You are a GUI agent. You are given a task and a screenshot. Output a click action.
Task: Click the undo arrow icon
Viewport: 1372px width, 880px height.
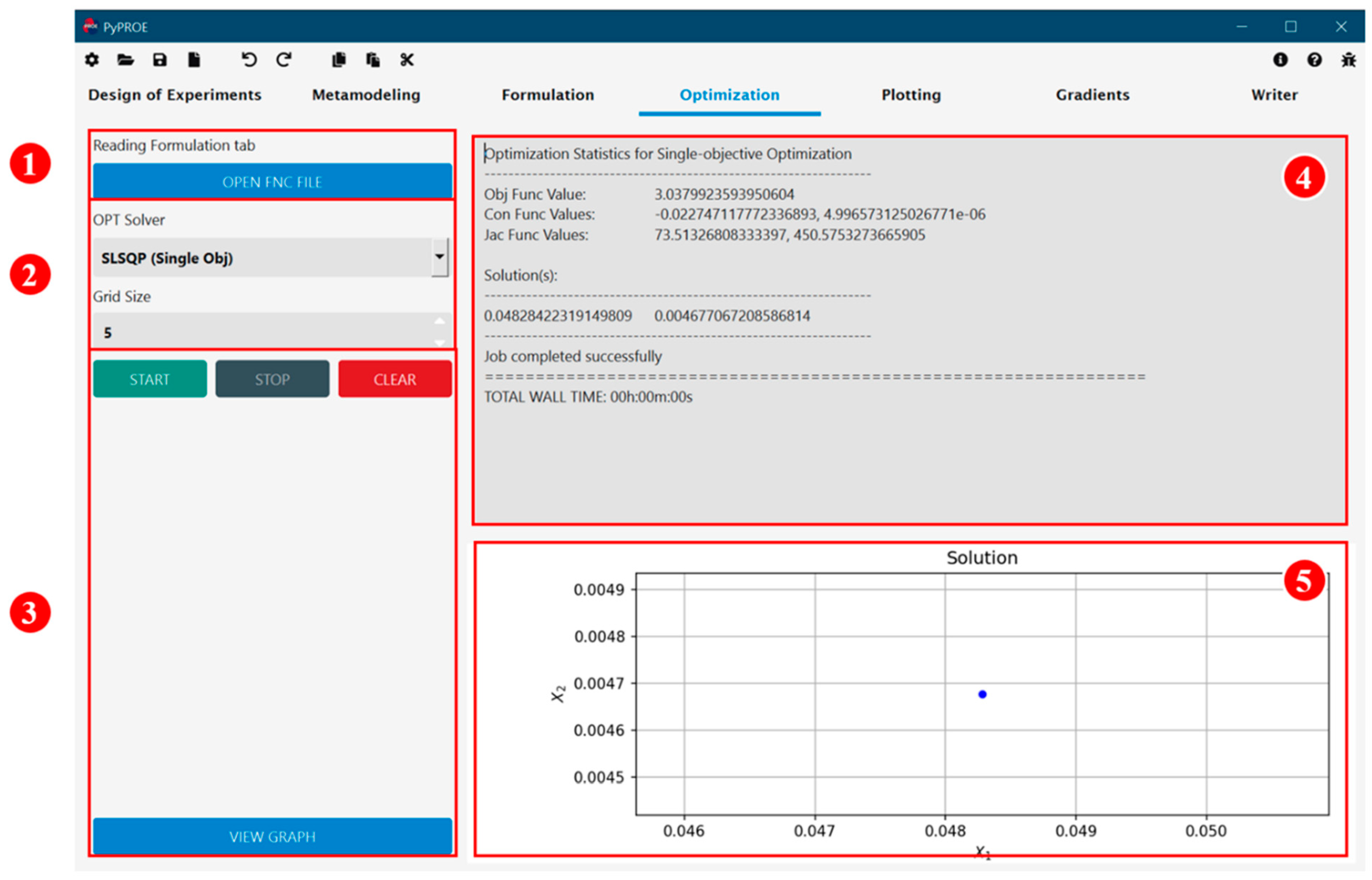[x=249, y=59]
